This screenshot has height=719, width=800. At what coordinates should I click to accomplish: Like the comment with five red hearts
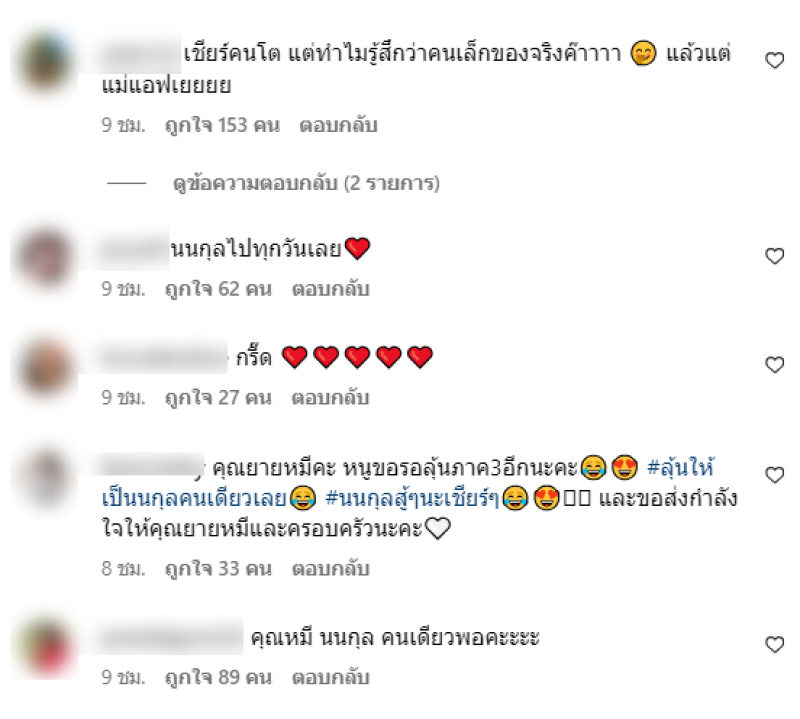[774, 364]
